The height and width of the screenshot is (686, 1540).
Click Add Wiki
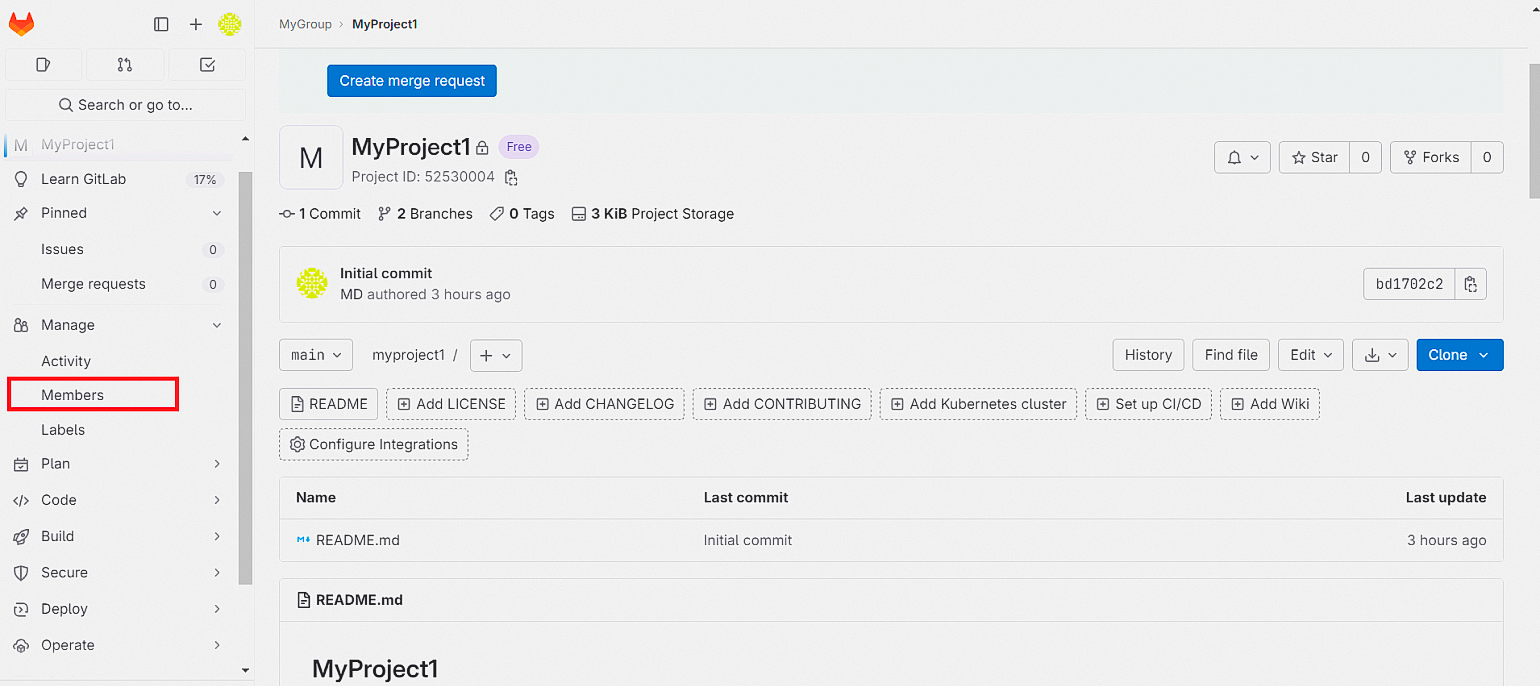pos(1270,404)
